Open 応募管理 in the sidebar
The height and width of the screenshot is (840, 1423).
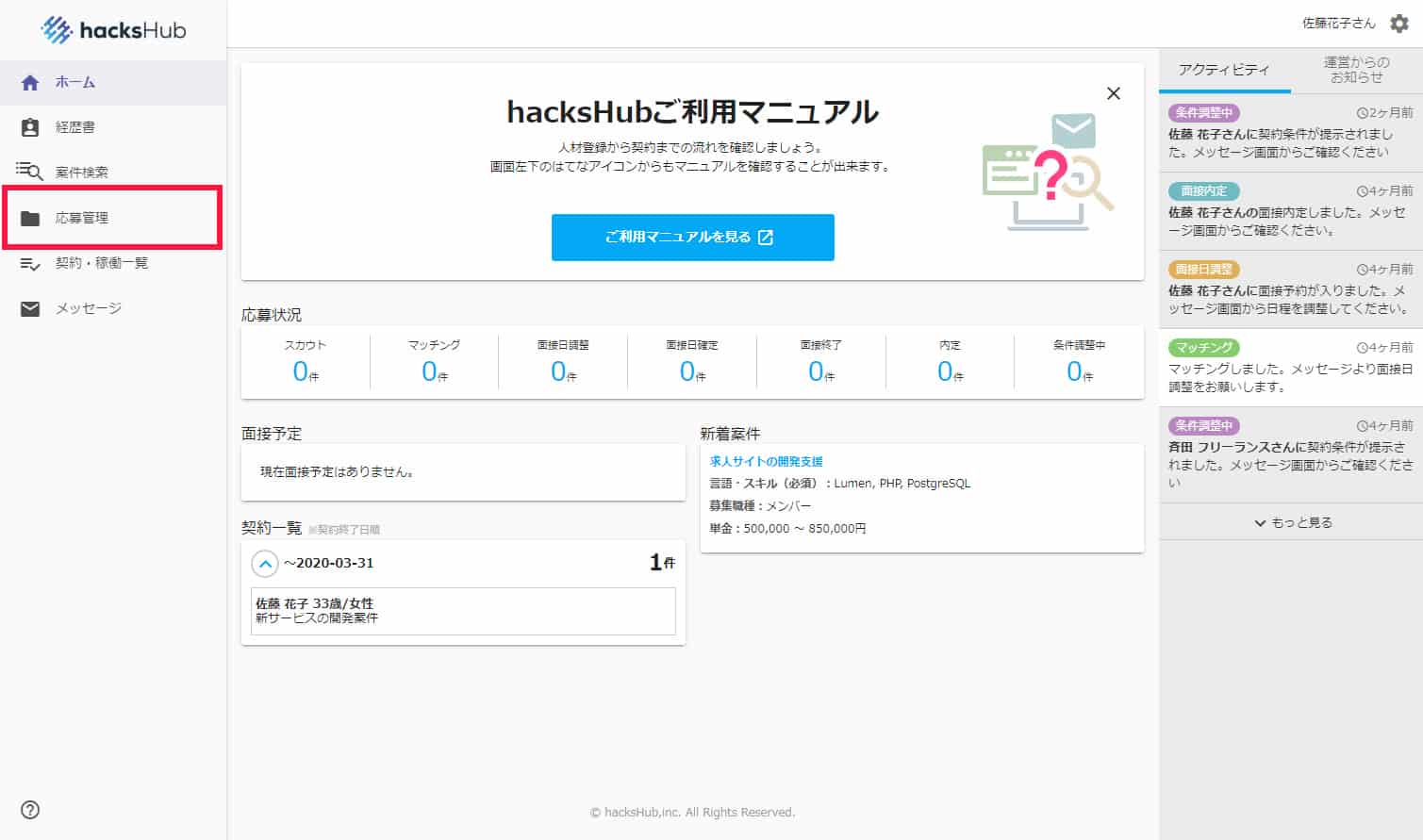point(113,218)
